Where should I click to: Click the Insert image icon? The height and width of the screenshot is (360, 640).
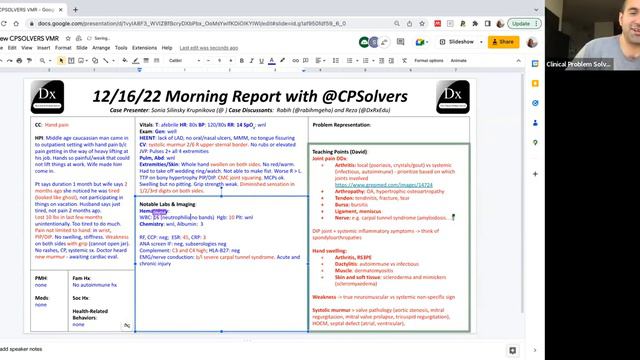[81, 61]
